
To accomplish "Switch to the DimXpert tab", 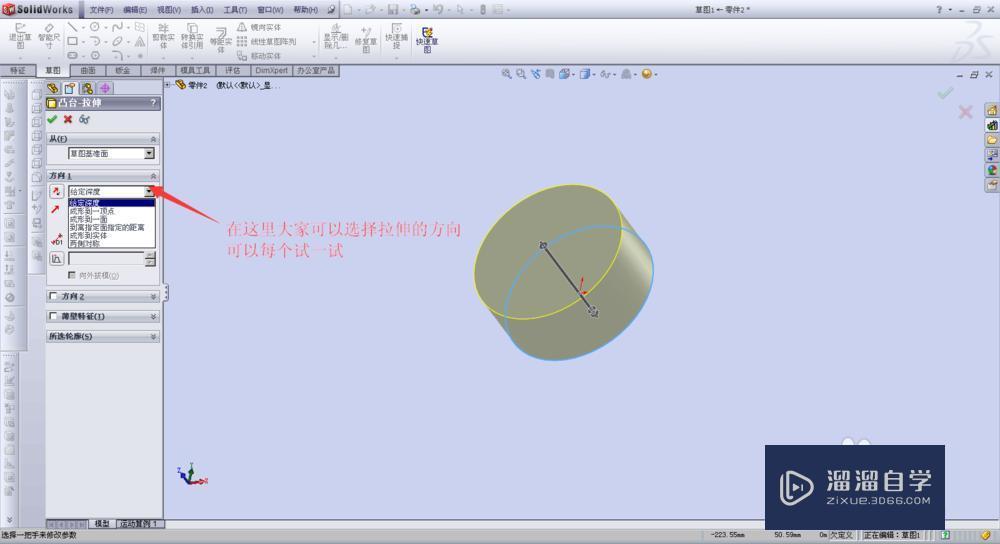I will [x=272, y=70].
